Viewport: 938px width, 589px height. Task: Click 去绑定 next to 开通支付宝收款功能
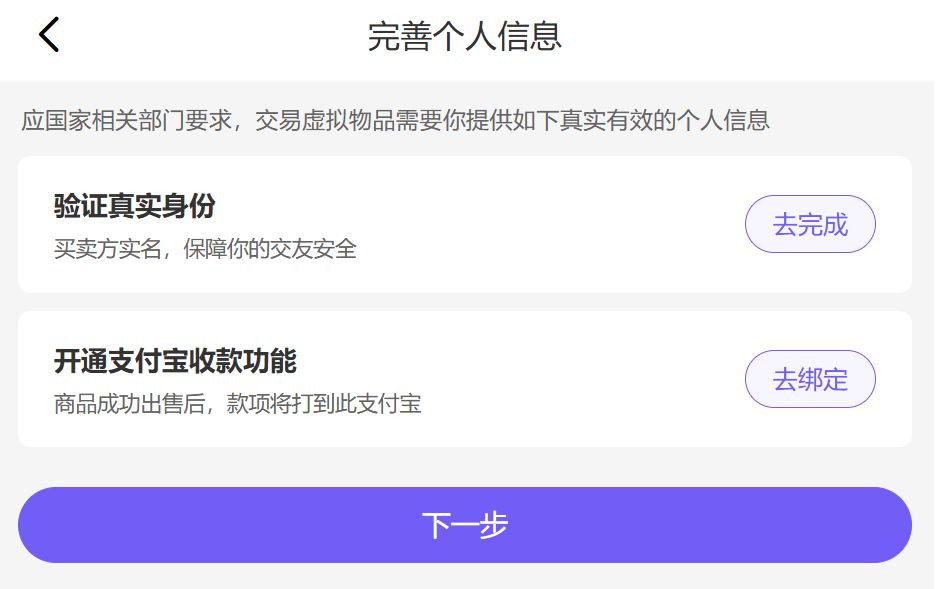tap(810, 379)
